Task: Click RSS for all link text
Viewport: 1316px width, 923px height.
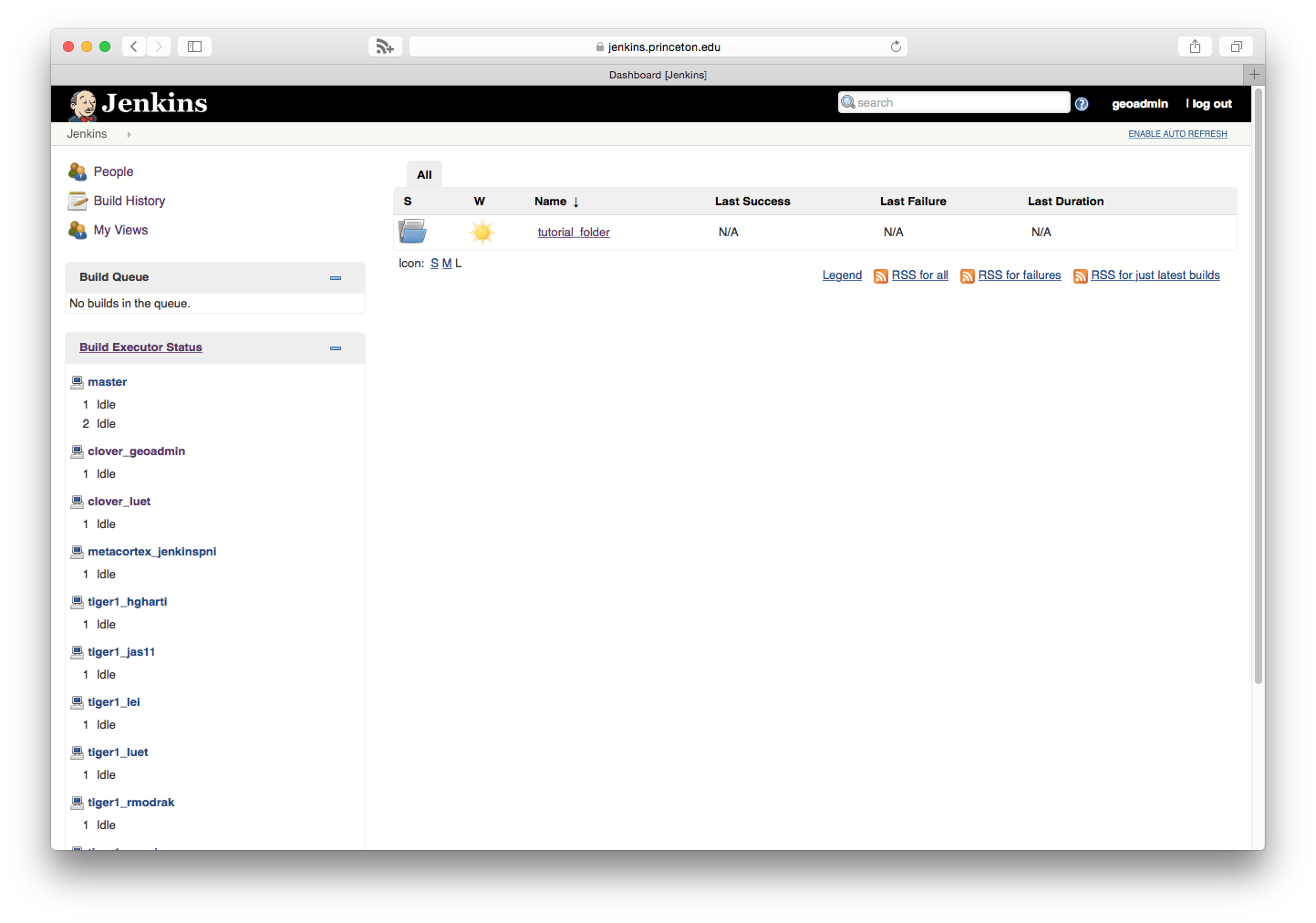Action: (x=919, y=275)
